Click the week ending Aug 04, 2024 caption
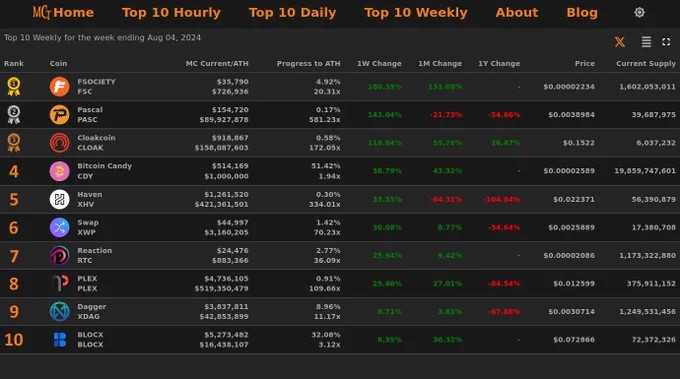This screenshot has height=379, width=680. click(x=102, y=38)
